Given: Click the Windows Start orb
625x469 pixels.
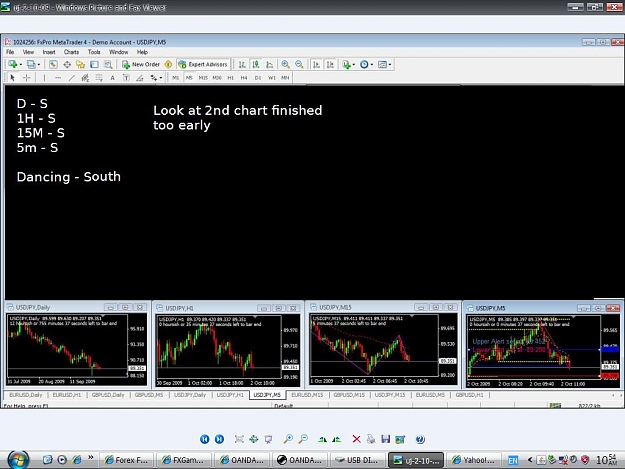Looking at the screenshot, I should point(18,460).
